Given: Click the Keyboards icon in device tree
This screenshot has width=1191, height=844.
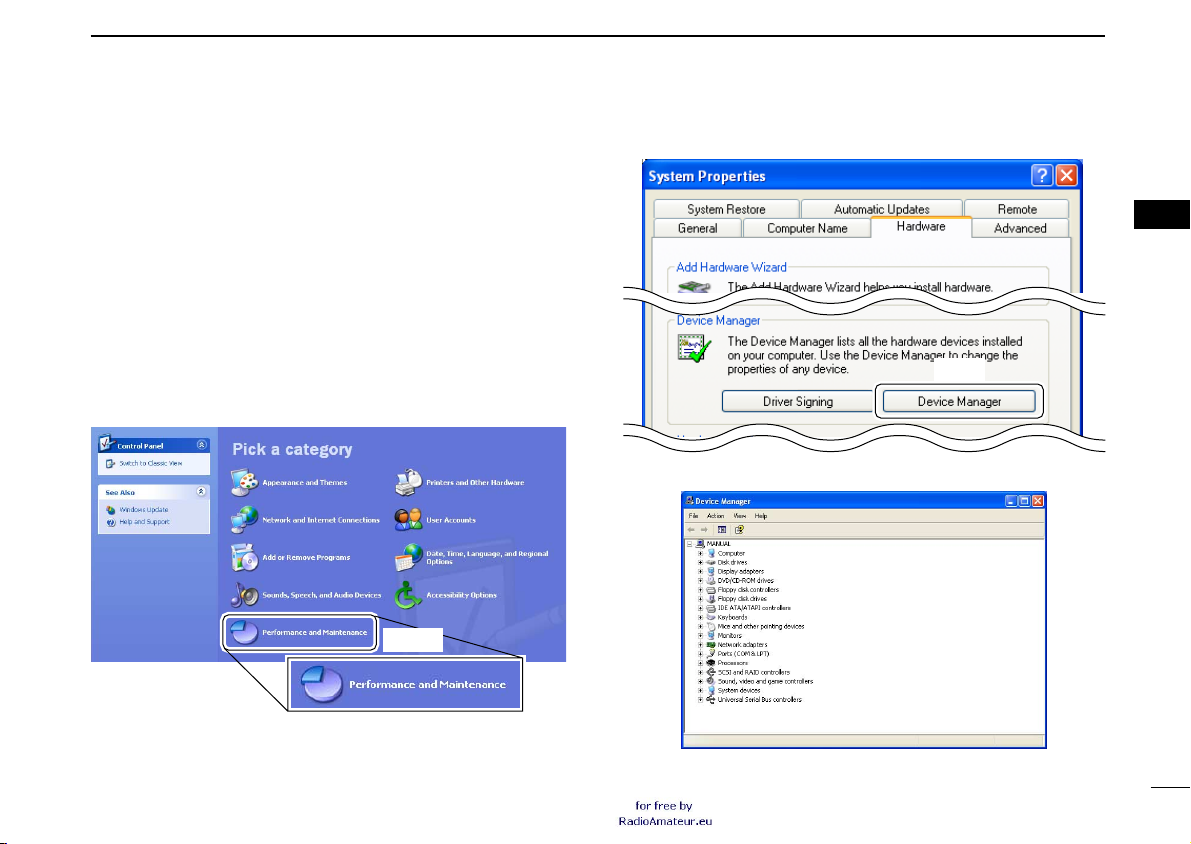Looking at the screenshot, I should point(711,617).
